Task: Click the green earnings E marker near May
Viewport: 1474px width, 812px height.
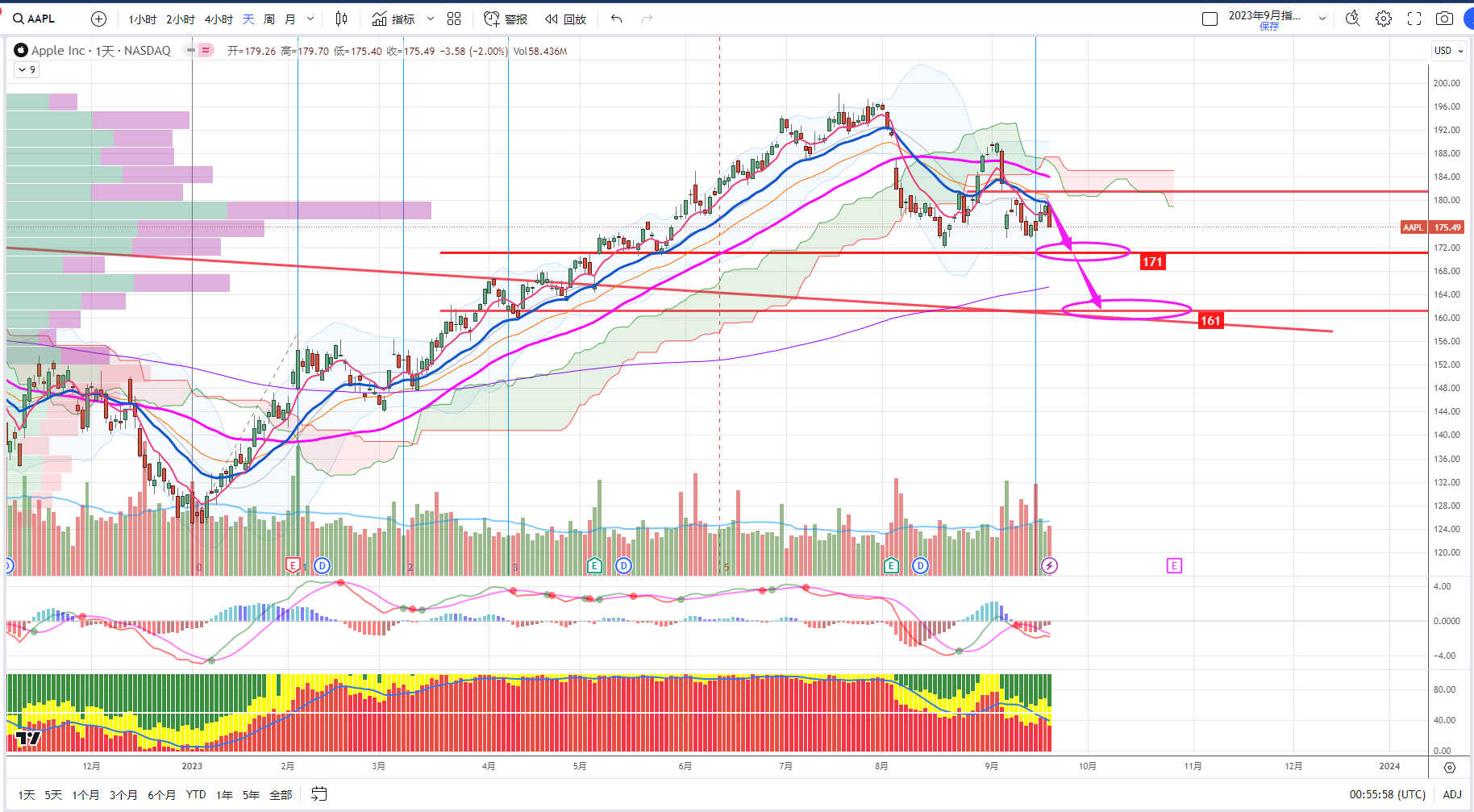Action: coord(594,565)
